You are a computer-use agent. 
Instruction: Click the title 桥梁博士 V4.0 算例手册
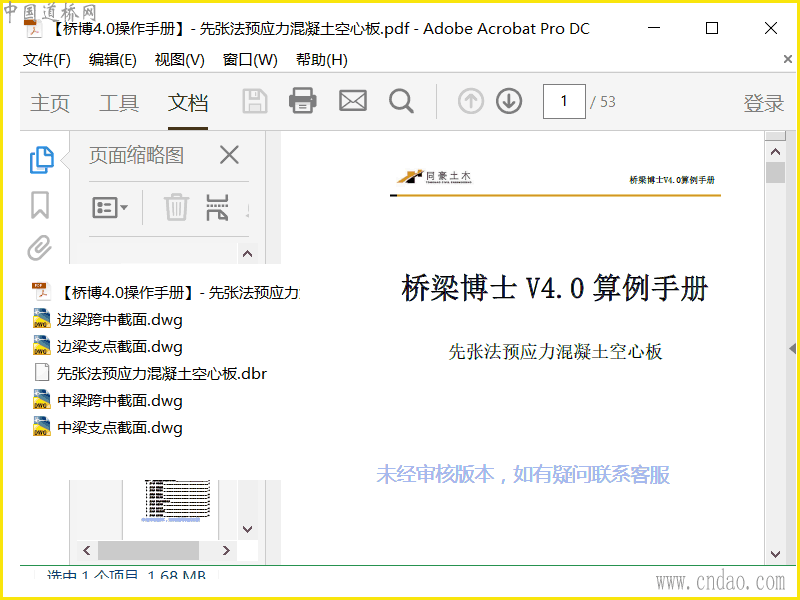click(555, 288)
